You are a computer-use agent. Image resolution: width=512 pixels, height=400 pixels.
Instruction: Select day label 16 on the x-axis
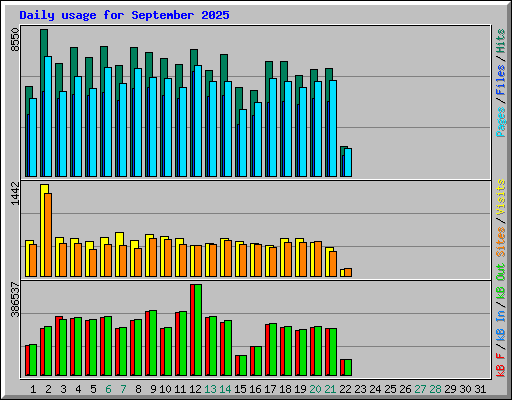tap(255, 389)
